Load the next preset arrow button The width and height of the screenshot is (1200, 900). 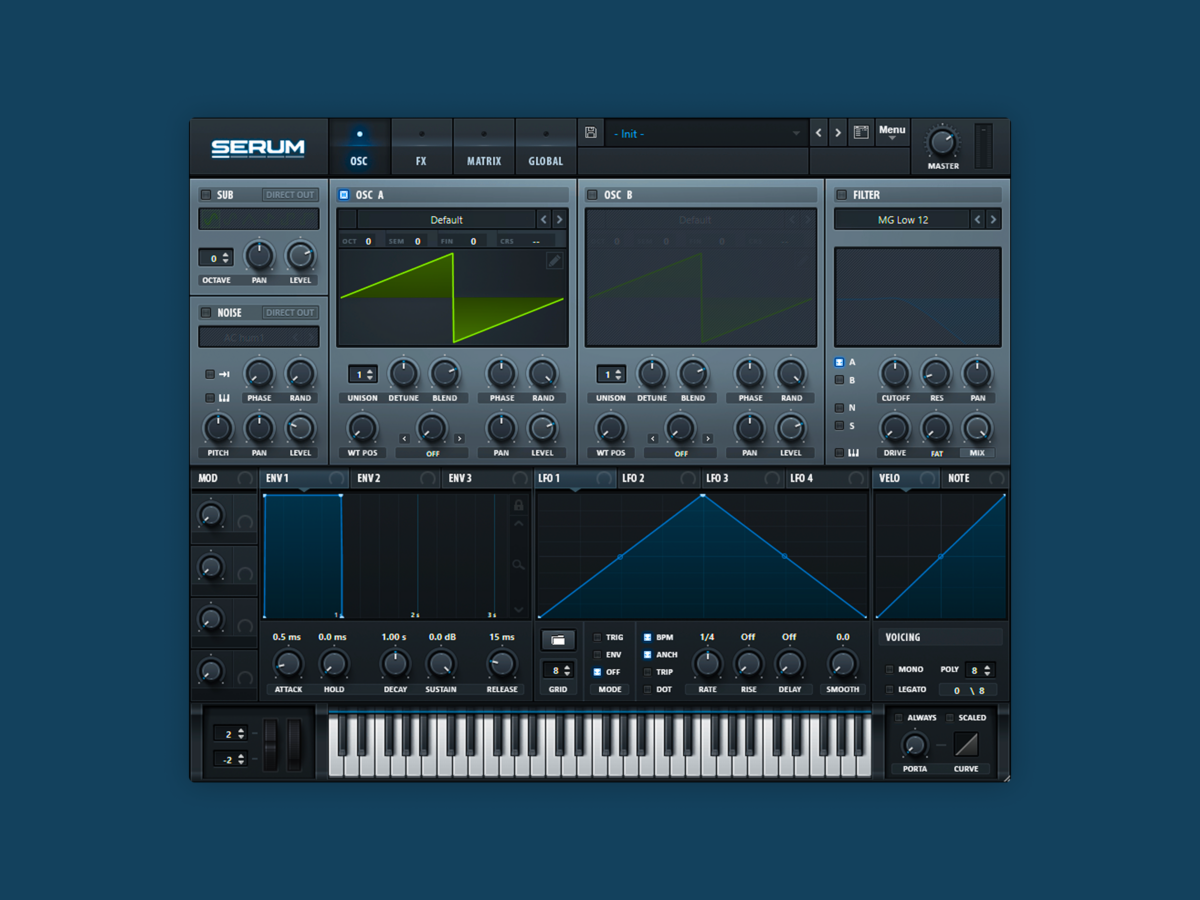tap(838, 133)
